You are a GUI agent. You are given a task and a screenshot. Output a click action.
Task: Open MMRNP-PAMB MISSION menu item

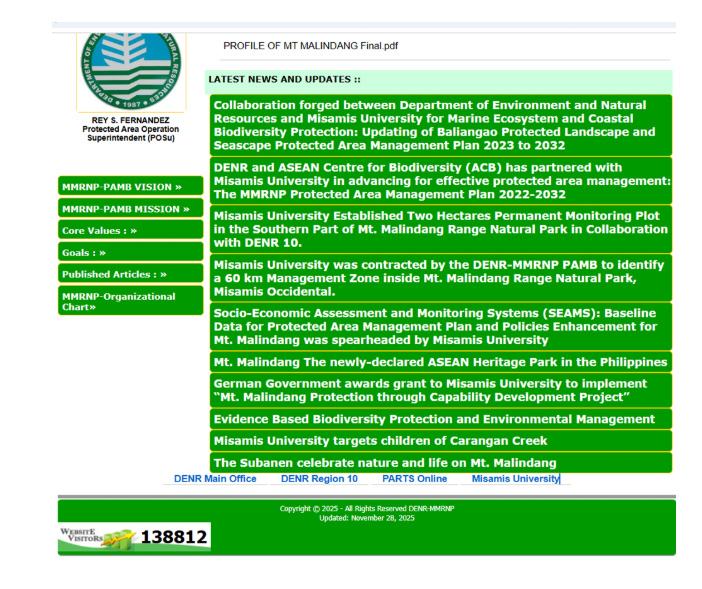tap(130, 209)
